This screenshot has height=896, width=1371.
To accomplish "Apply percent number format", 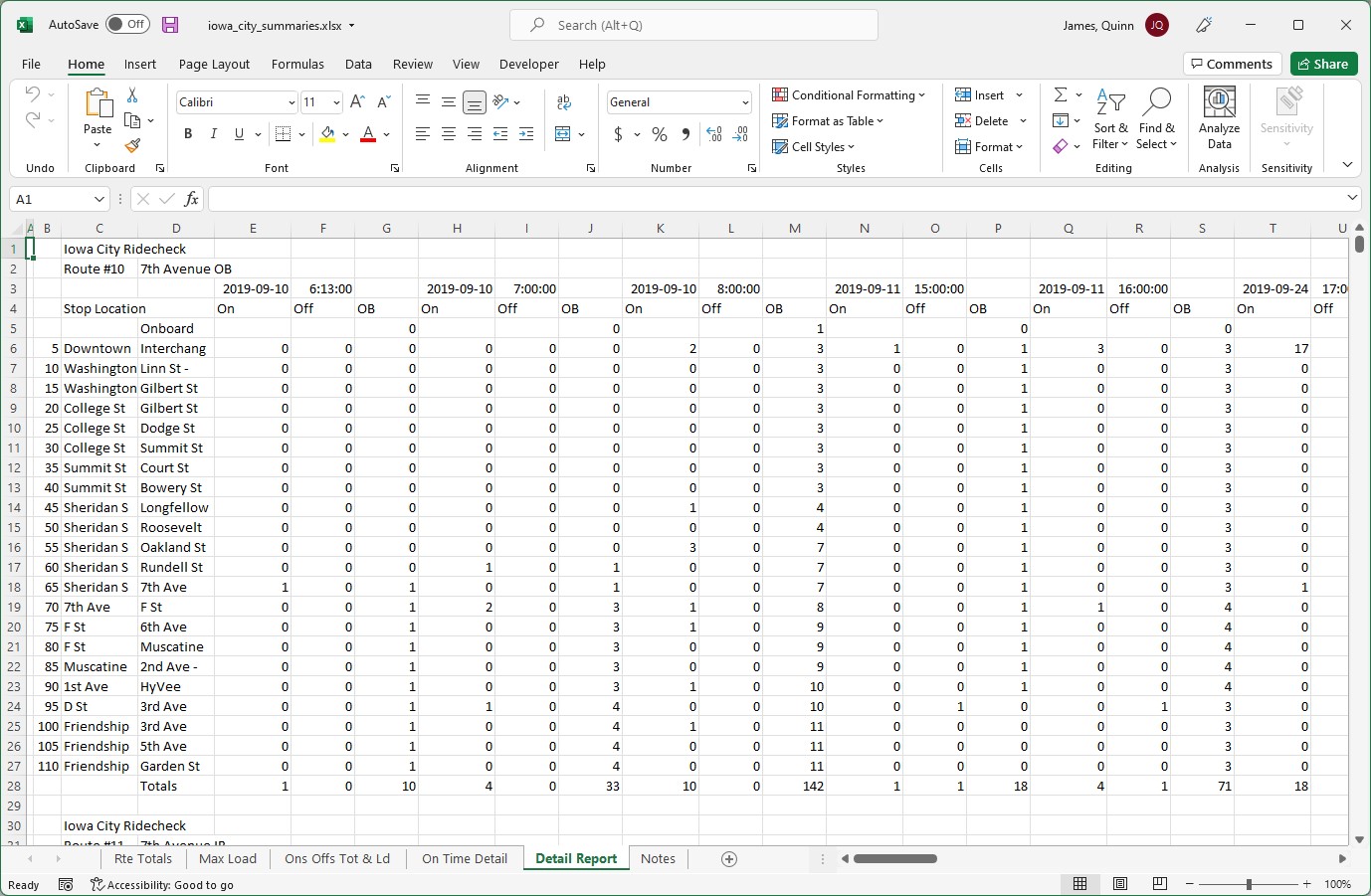I will coord(659,133).
